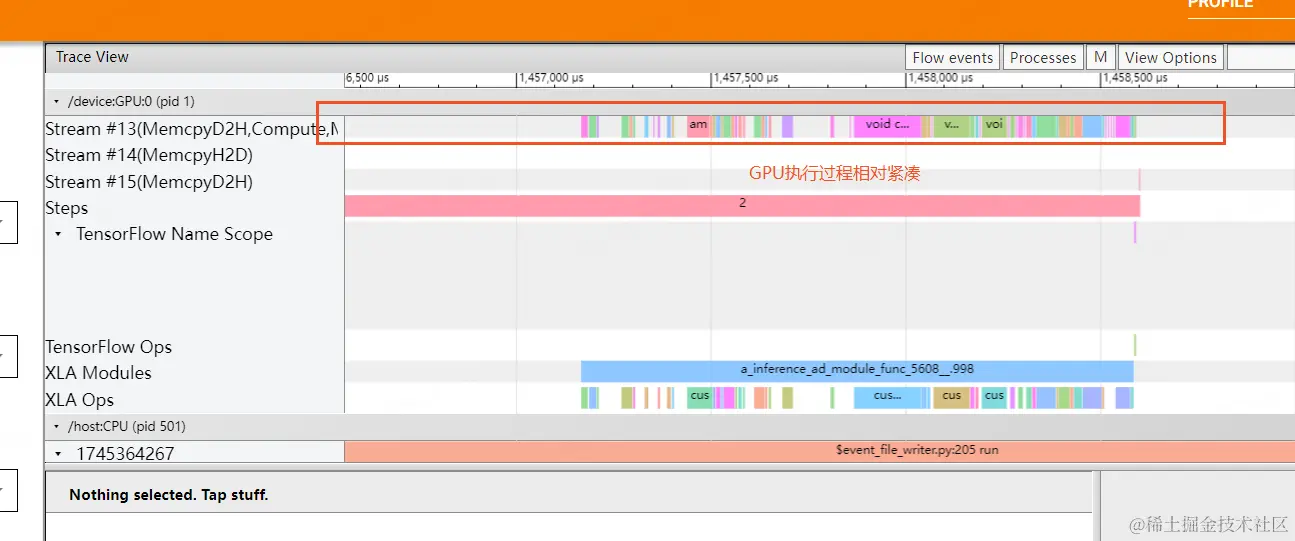Click the 1,458,500 µs ruler mark
The image size is (1295, 541).
point(1135,78)
